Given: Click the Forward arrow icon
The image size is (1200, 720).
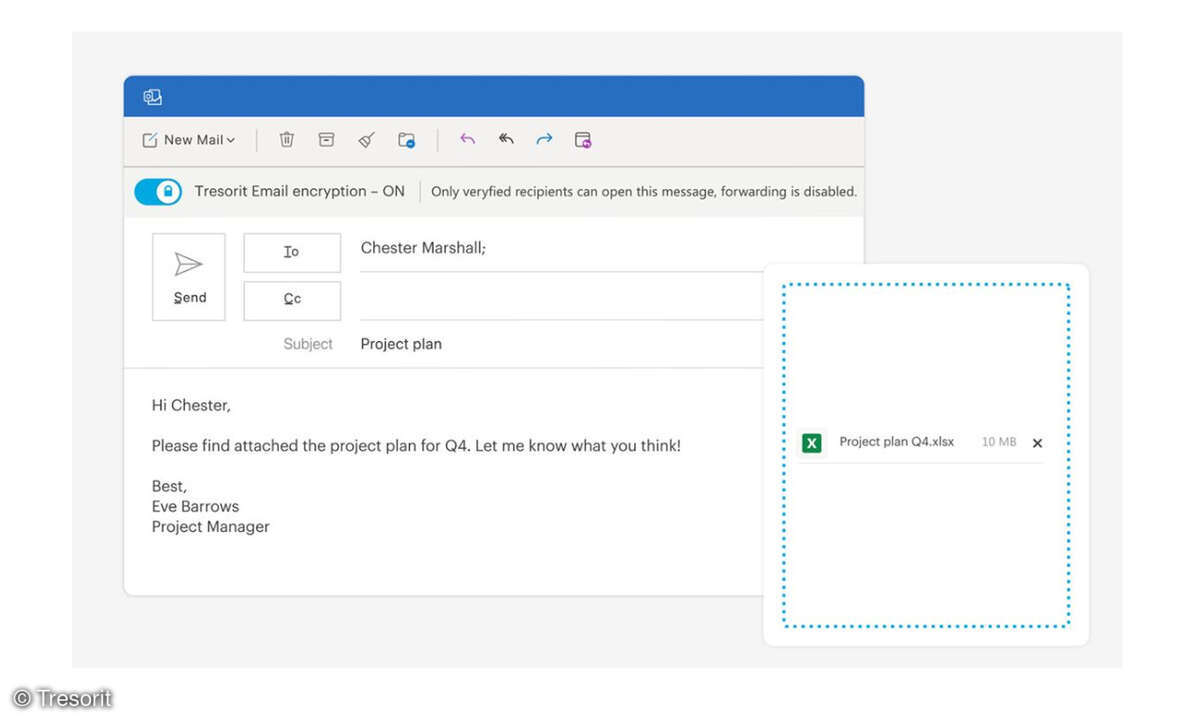Looking at the screenshot, I should [544, 139].
